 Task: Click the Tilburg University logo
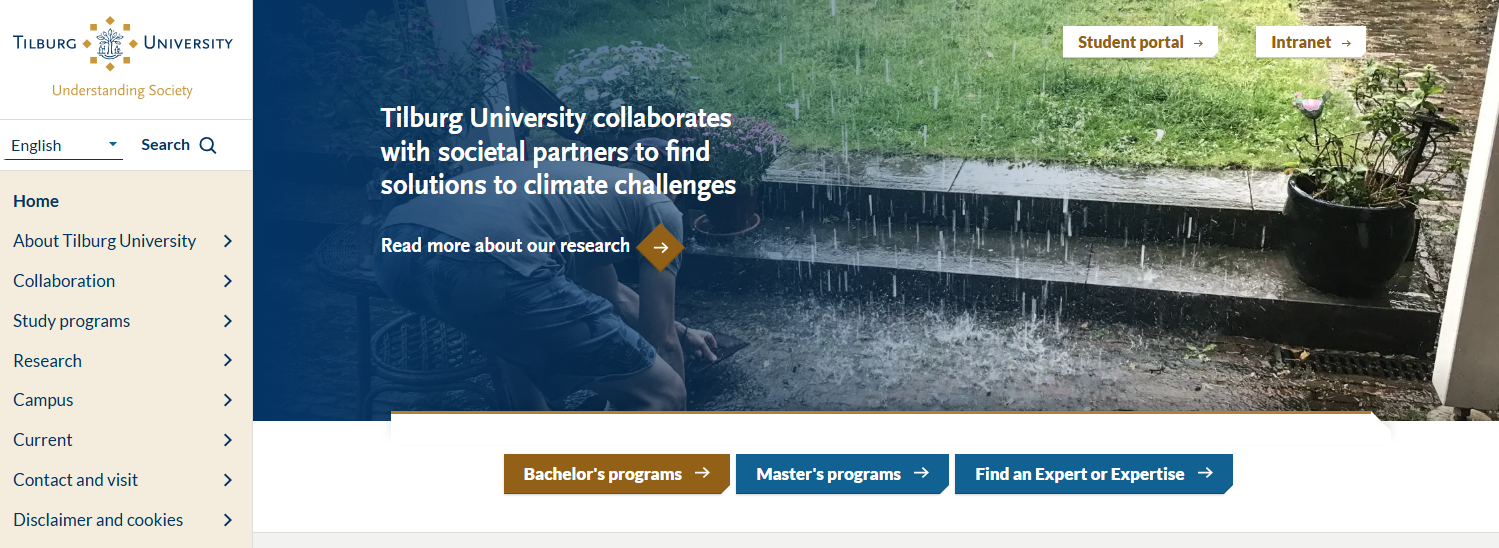pyautogui.click(x=122, y=44)
